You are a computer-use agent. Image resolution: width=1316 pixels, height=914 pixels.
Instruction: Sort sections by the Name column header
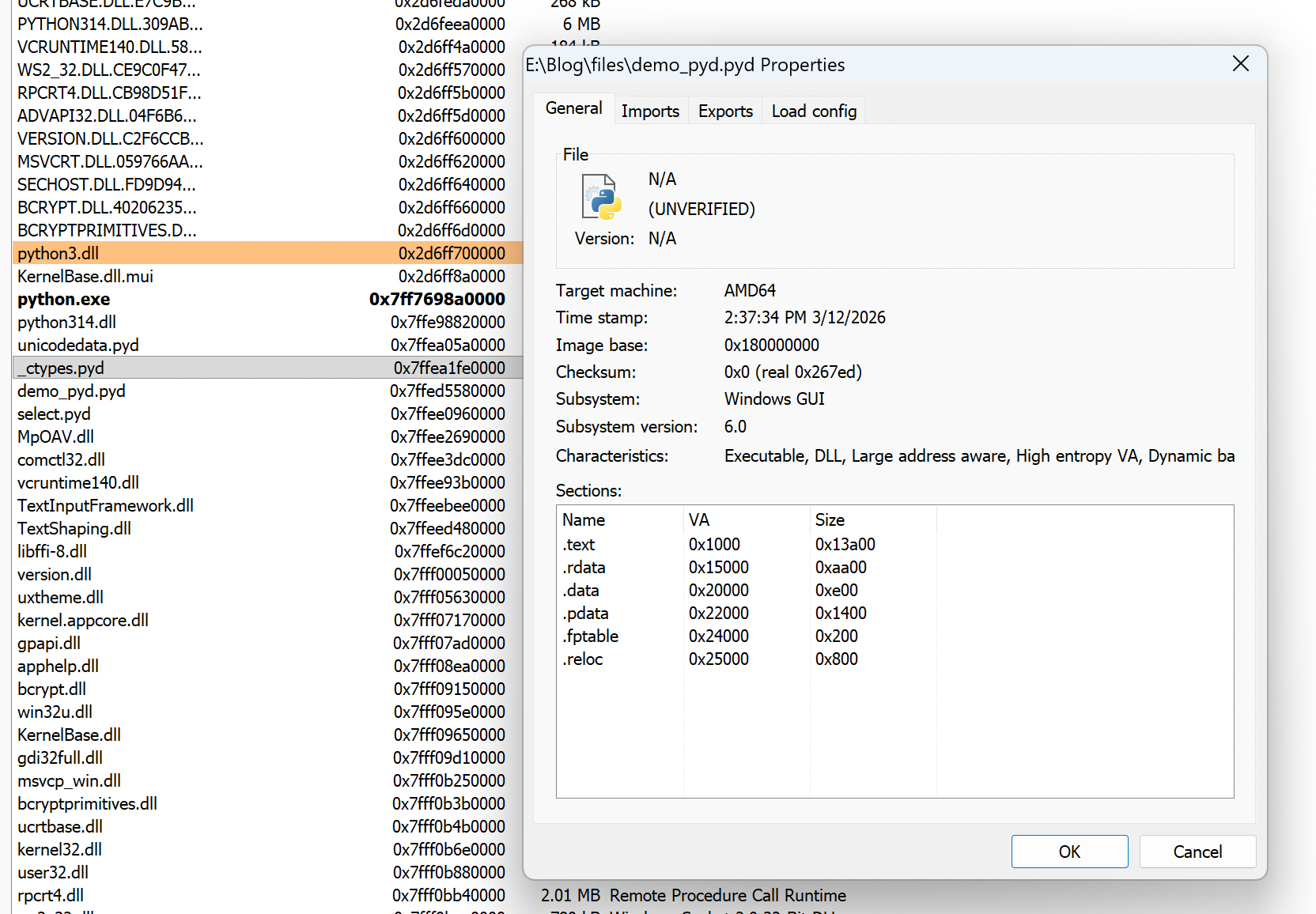(620, 520)
